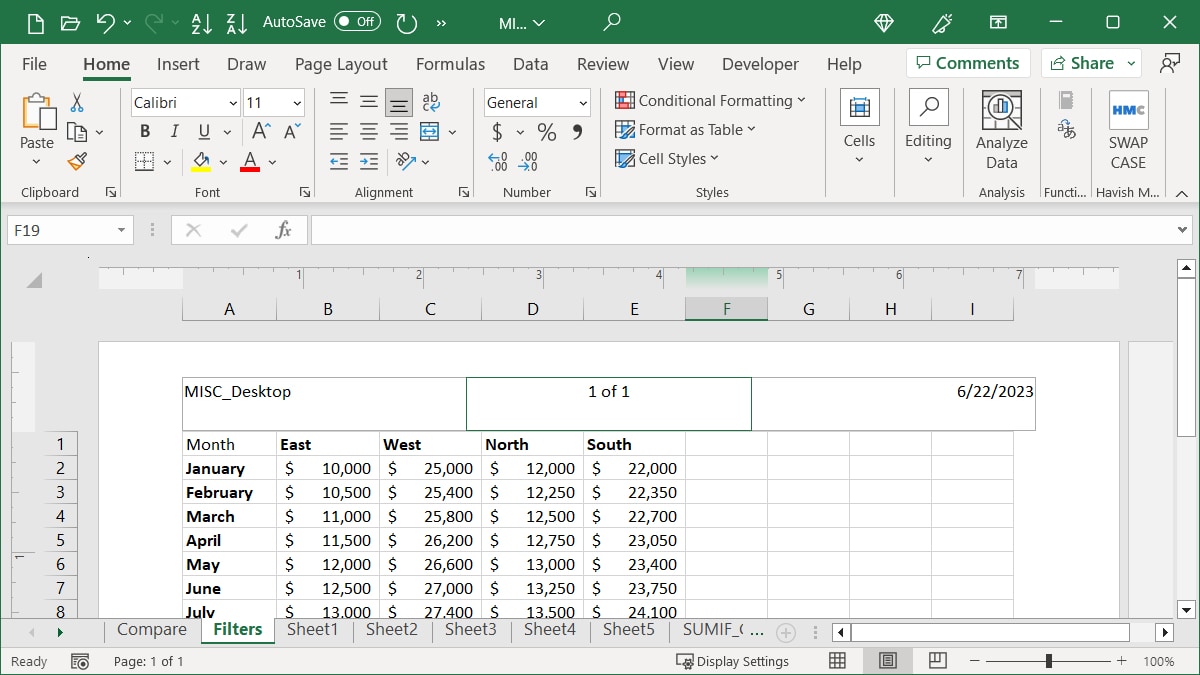Image resolution: width=1200 pixels, height=675 pixels.
Task: Toggle the AutoSave switch
Action: pyautogui.click(x=357, y=20)
